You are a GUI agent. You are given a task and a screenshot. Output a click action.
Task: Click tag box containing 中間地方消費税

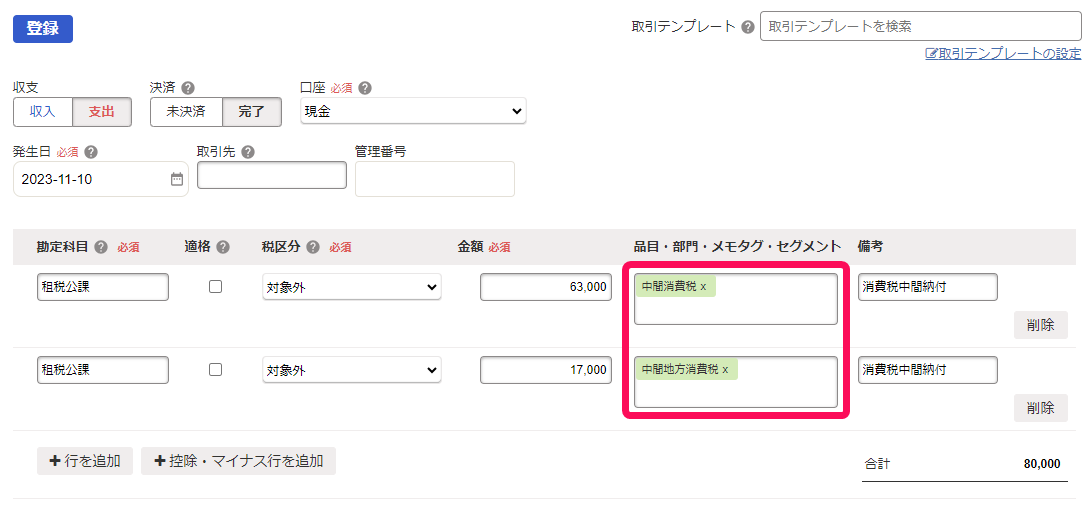click(x=736, y=382)
